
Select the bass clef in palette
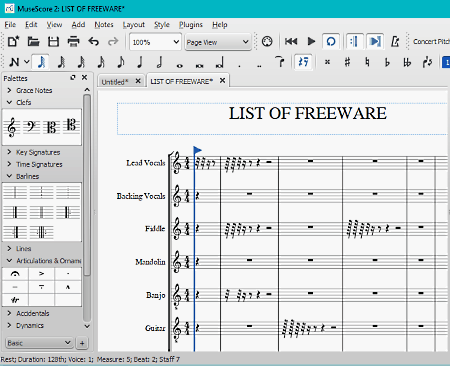[32, 127]
